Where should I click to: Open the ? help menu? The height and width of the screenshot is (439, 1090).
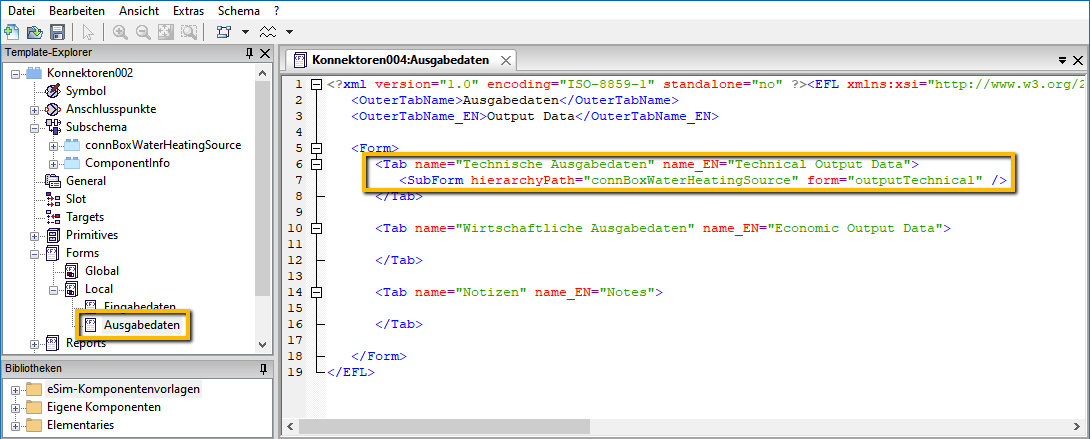tap(277, 10)
